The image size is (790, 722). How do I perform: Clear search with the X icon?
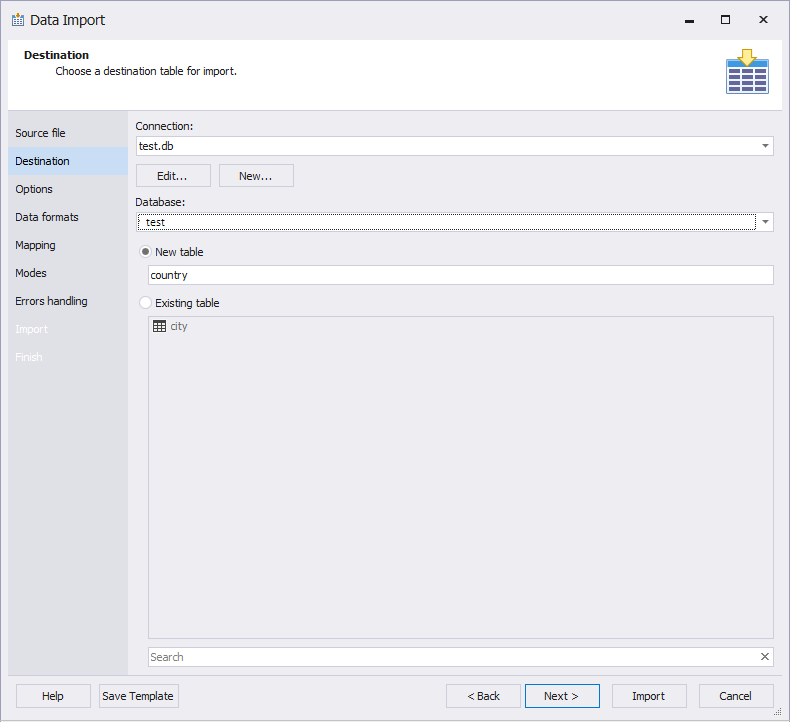click(764, 657)
